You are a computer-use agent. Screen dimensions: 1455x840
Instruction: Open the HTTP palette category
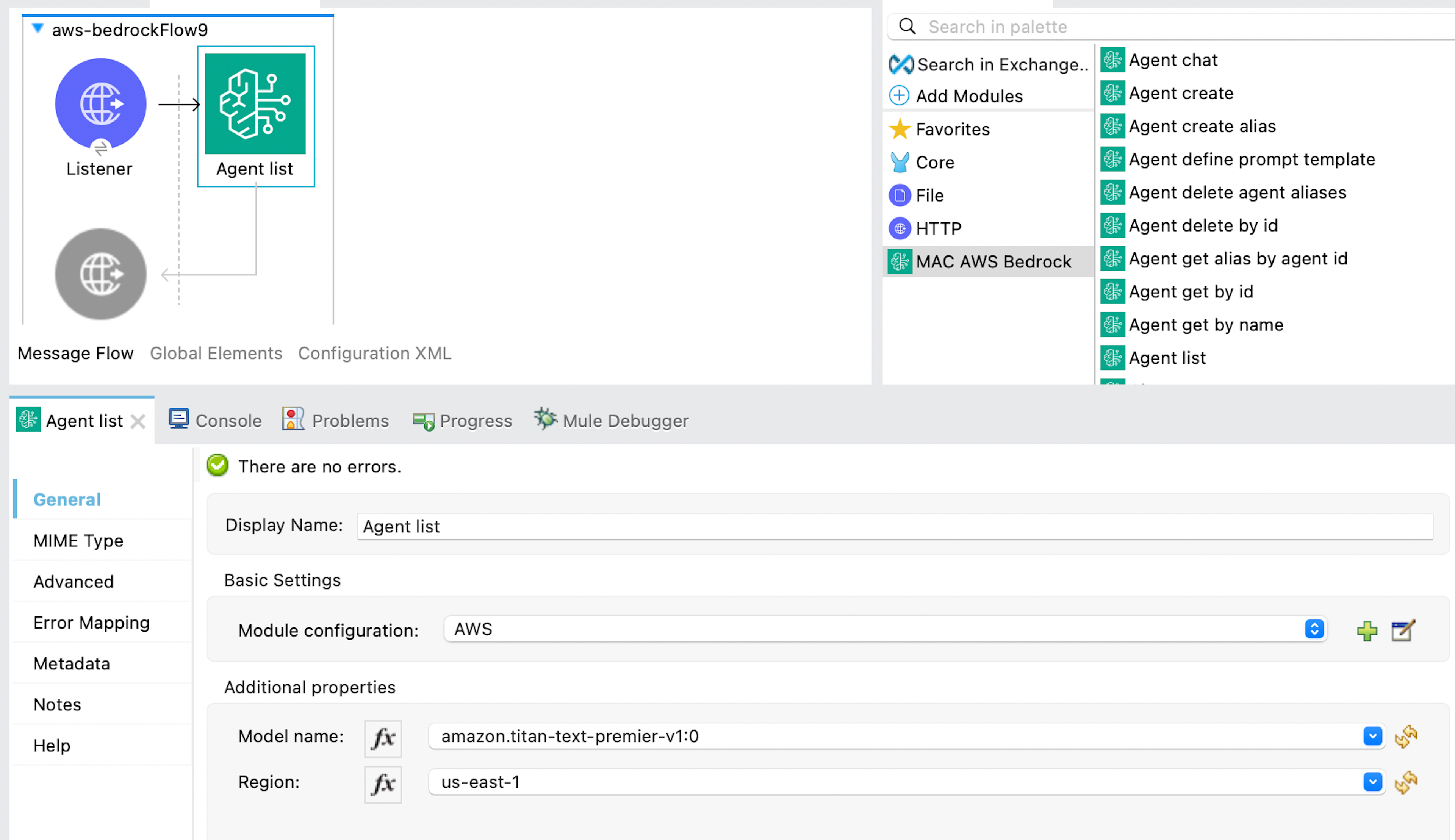click(925, 228)
